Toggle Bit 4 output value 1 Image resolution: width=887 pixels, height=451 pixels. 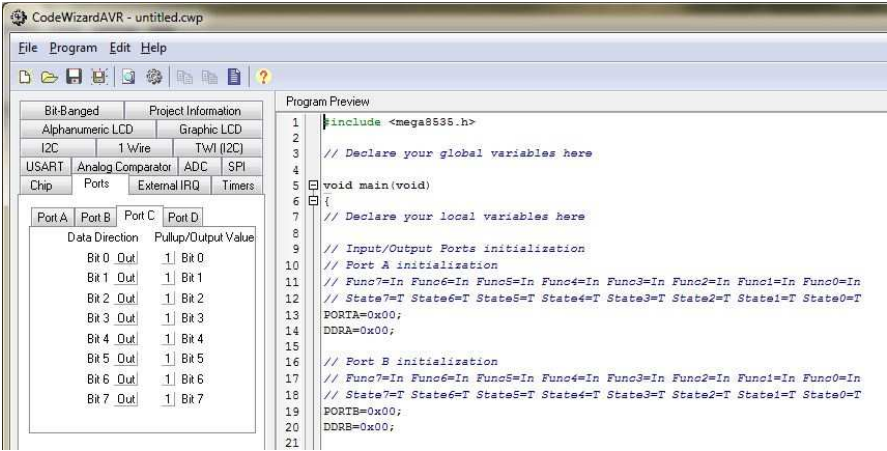pyautogui.click(x=168, y=339)
